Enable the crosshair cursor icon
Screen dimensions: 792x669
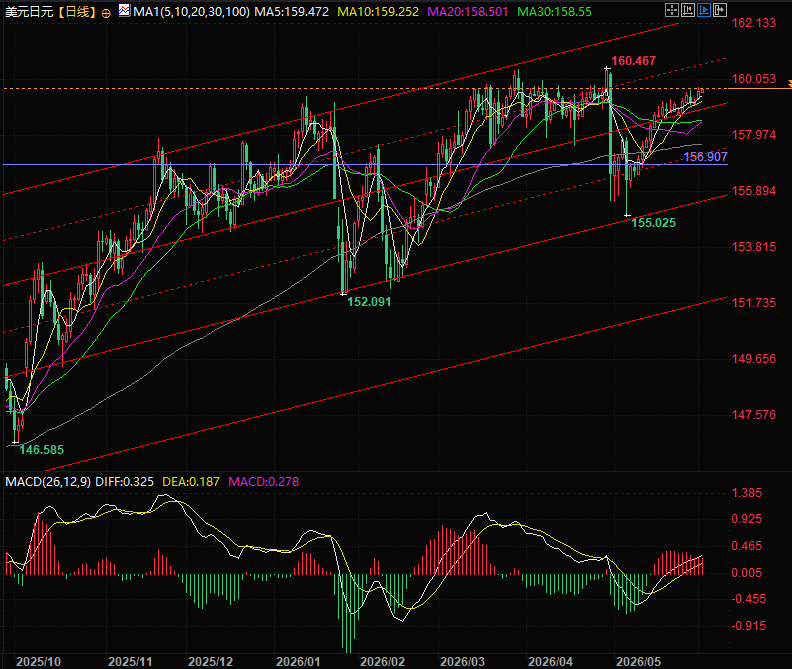672,10
